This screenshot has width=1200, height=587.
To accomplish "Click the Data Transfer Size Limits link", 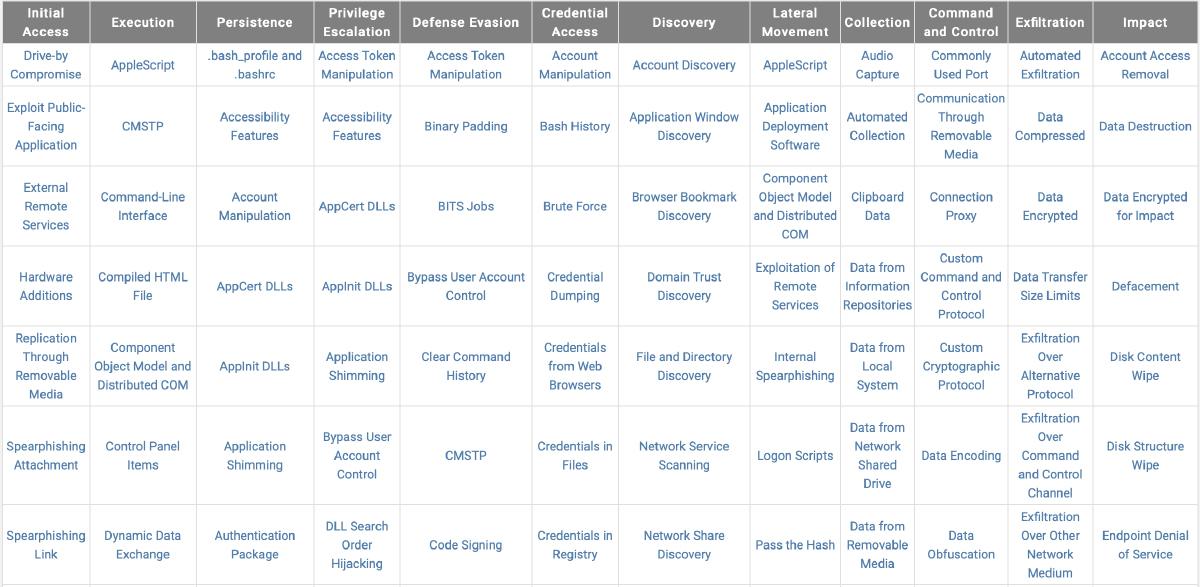I will pyautogui.click(x=1050, y=286).
